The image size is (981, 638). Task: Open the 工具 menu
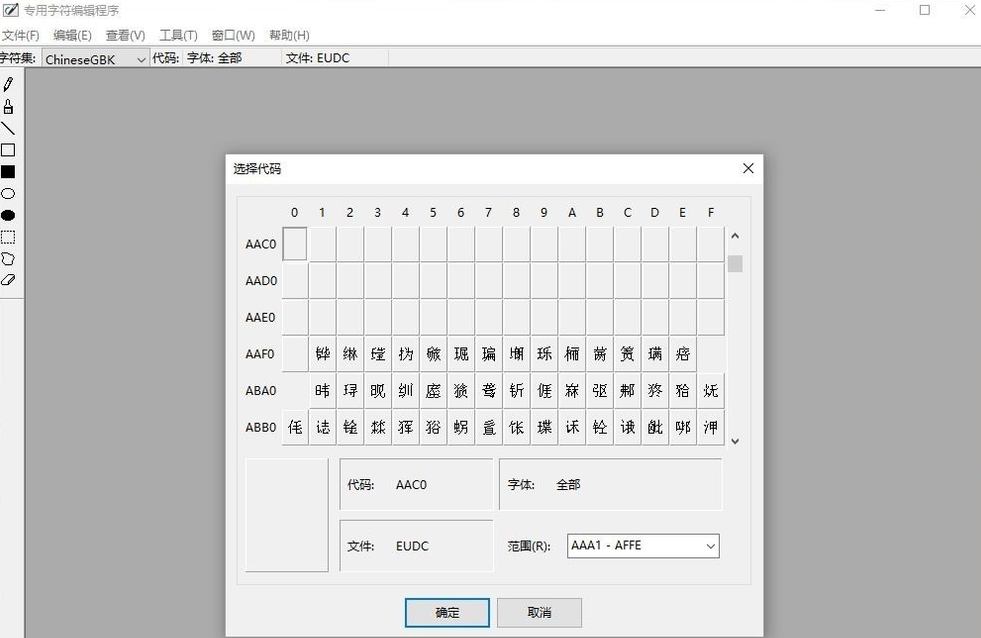(177, 35)
